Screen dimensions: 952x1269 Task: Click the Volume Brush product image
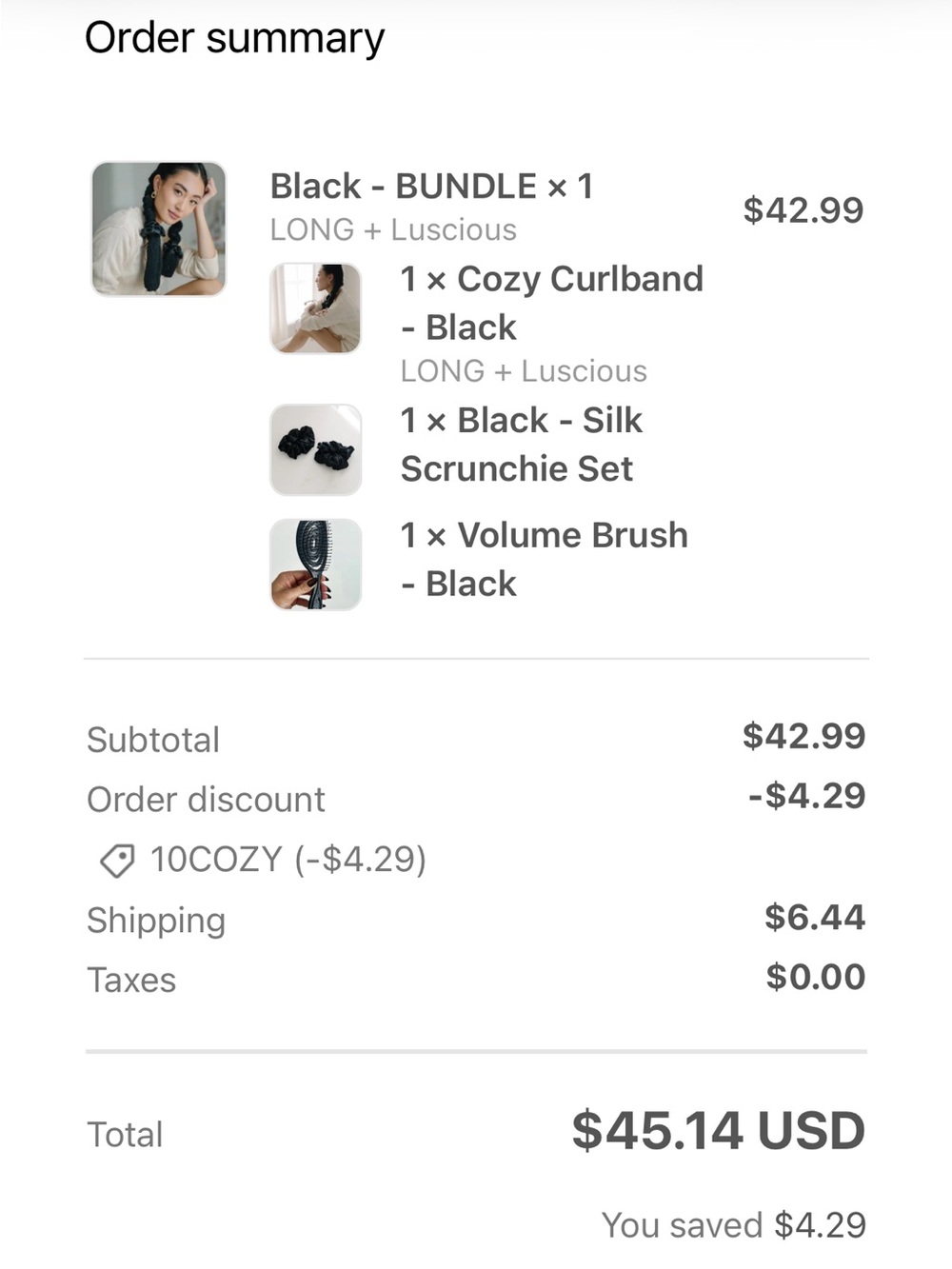pos(315,565)
